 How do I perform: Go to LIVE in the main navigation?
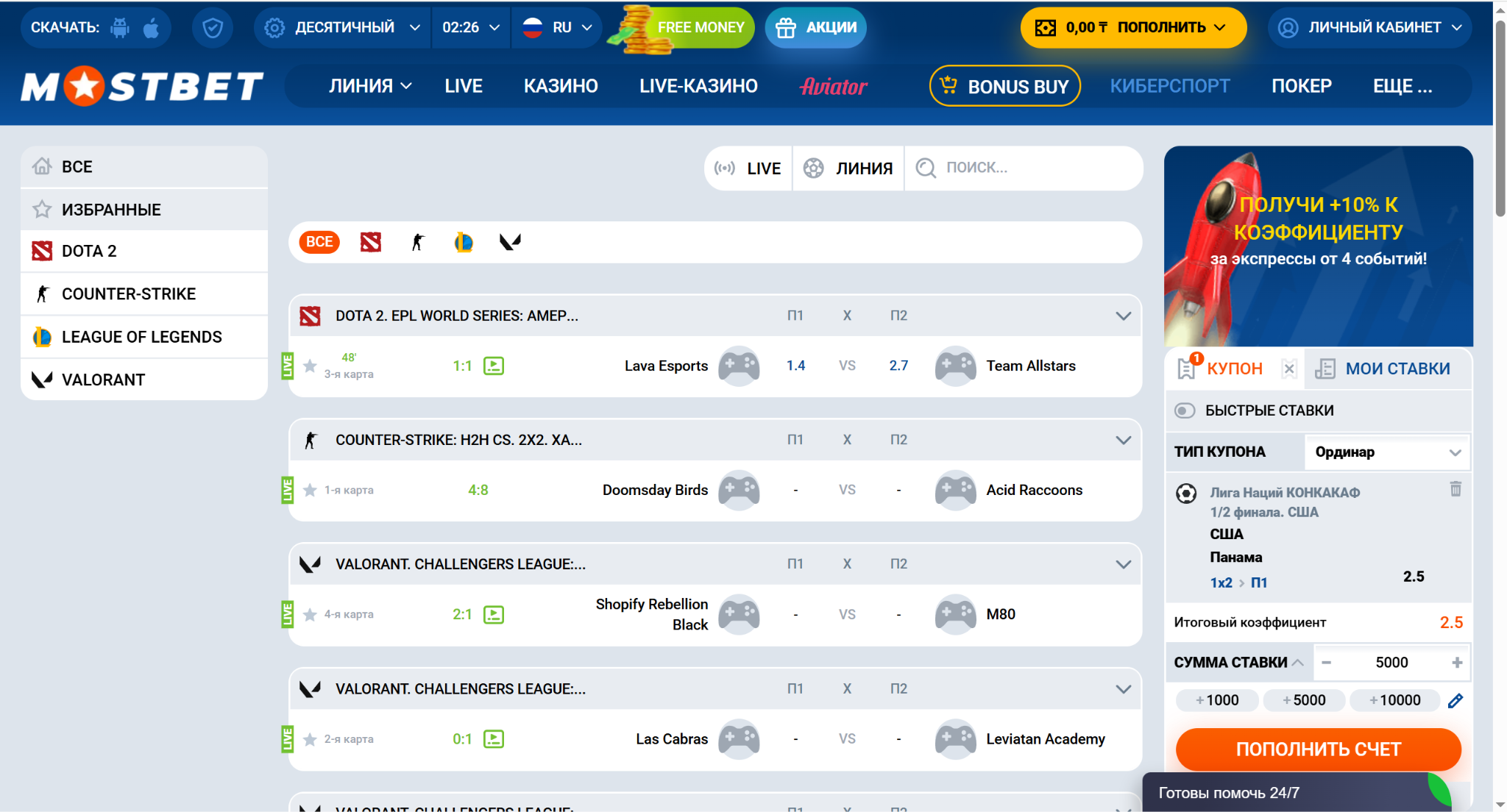point(464,86)
